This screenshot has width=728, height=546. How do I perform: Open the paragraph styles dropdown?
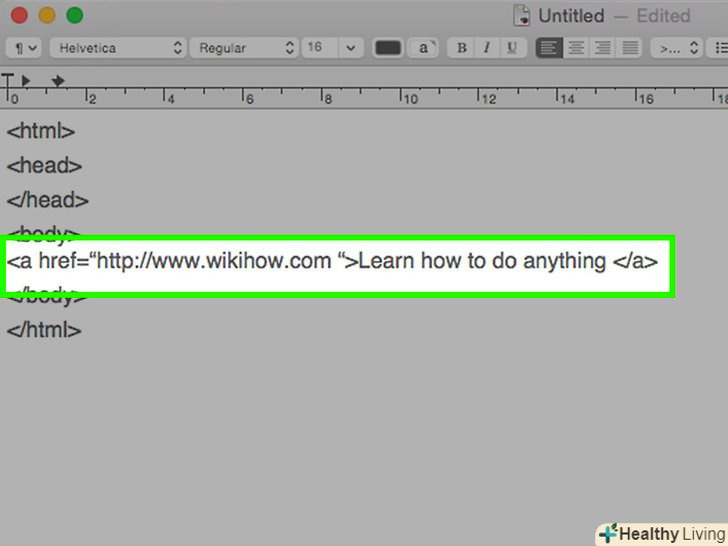click(24, 48)
